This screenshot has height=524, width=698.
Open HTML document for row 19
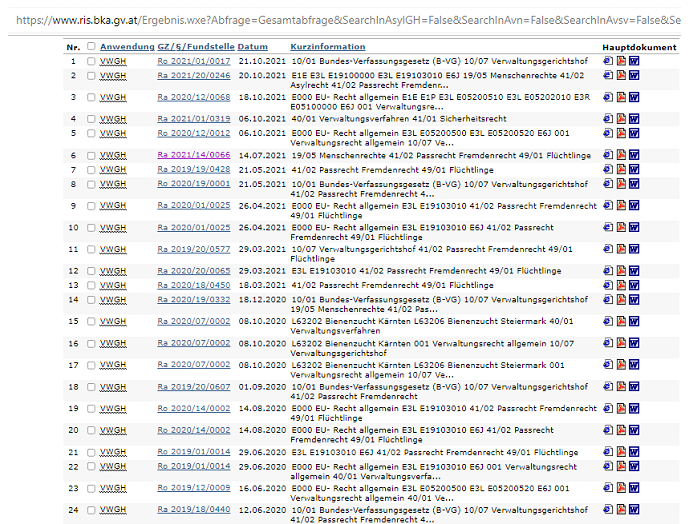[x=608, y=408]
